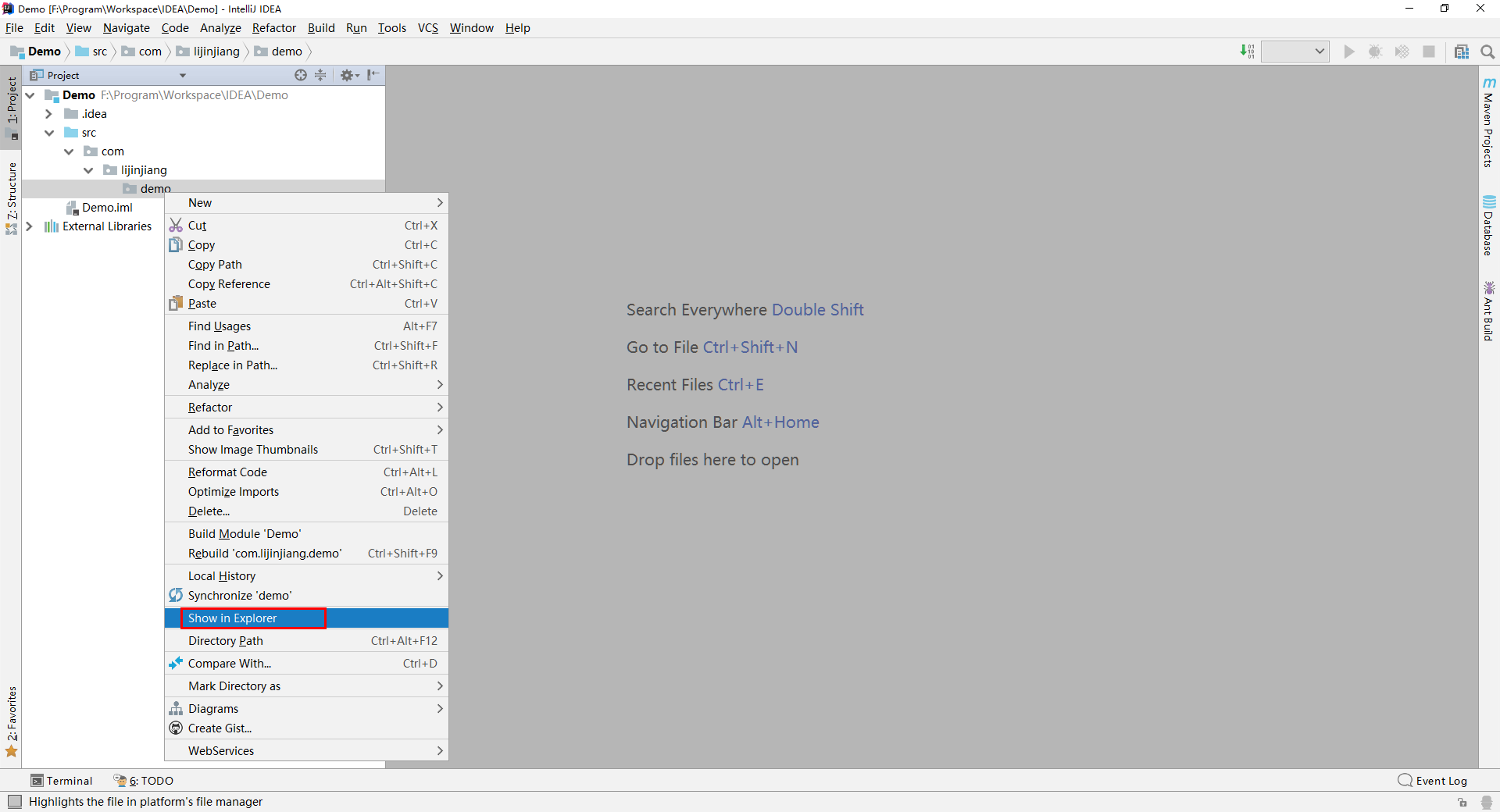Select the demo package in tree
The width and height of the screenshot is (1500, 812).
(148, 188)
